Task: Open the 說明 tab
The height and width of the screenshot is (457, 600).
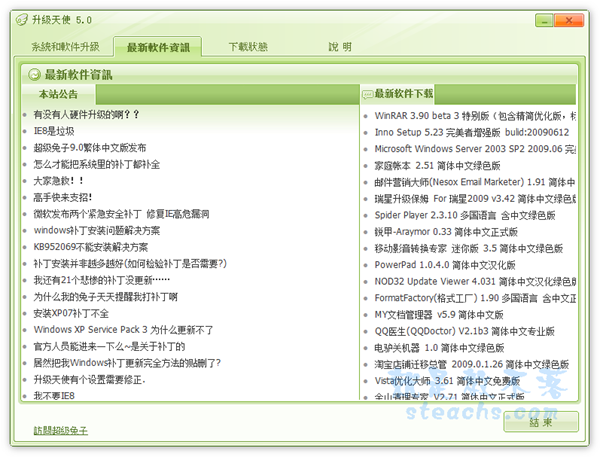Action: click(340, 47)
